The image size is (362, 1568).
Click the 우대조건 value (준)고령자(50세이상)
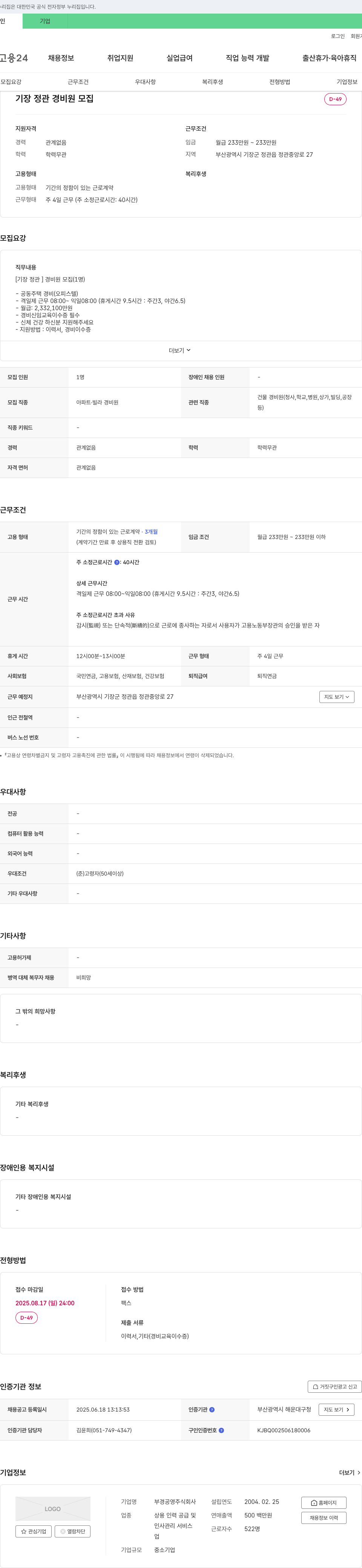pyautogui.click(x=100, y=873)
